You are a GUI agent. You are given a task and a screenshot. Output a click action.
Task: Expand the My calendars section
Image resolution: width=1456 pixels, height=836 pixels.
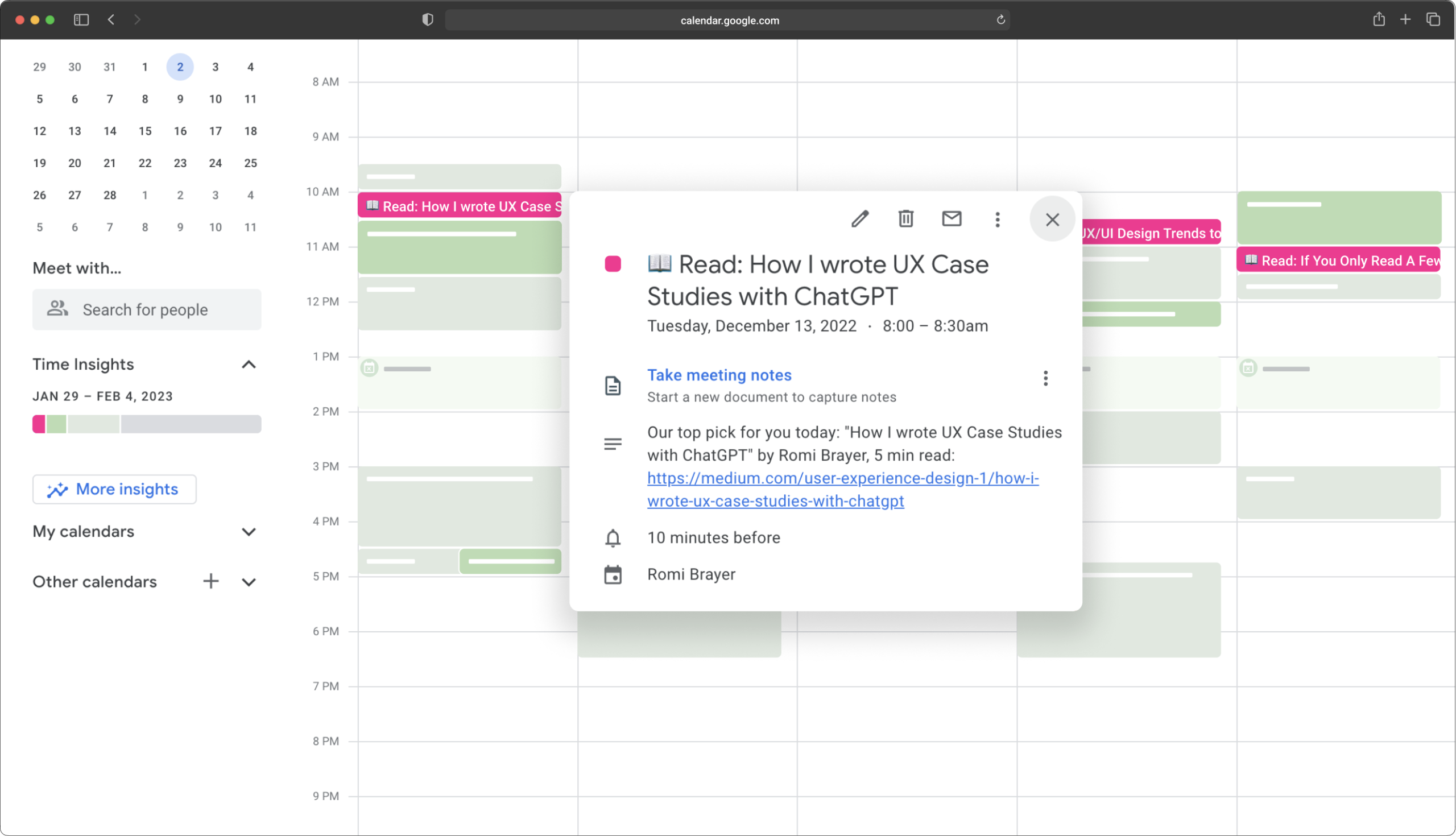(249, 532)
